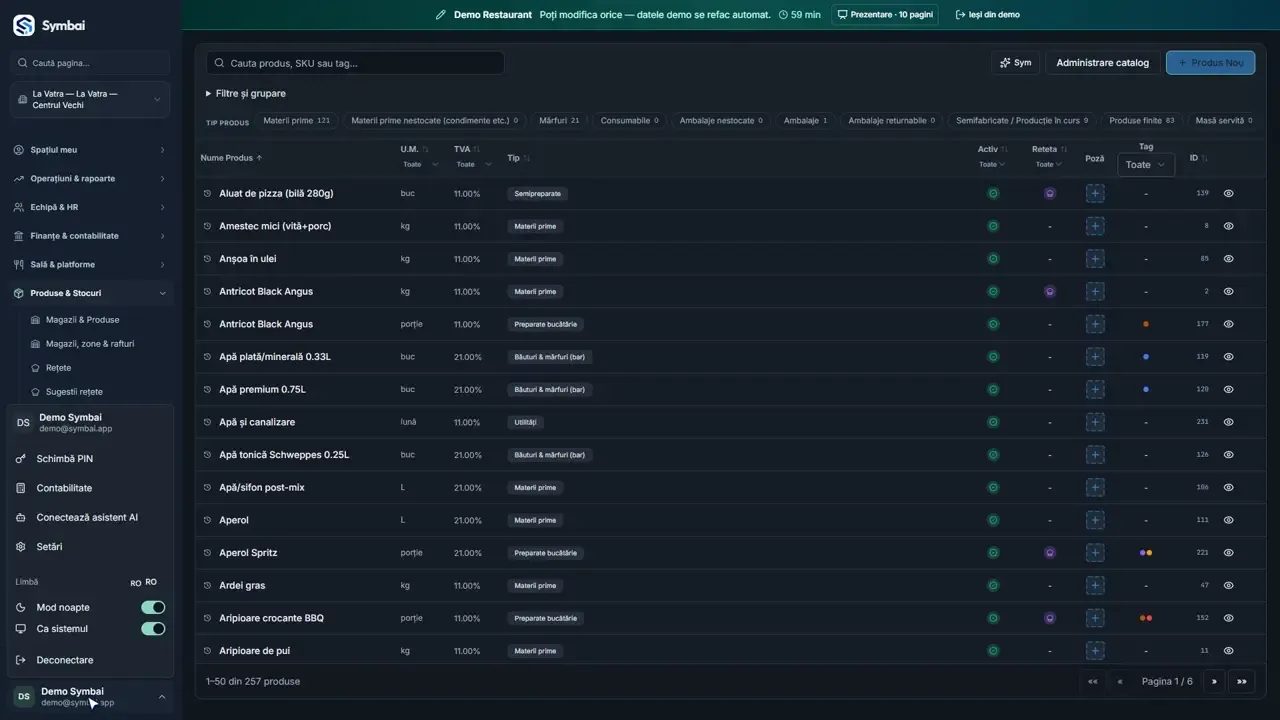Image resolution: width=1280 pixels, height=720 pixels.
Task: Expand Filtre și grupare section
Action: click(x=246, y=94)
